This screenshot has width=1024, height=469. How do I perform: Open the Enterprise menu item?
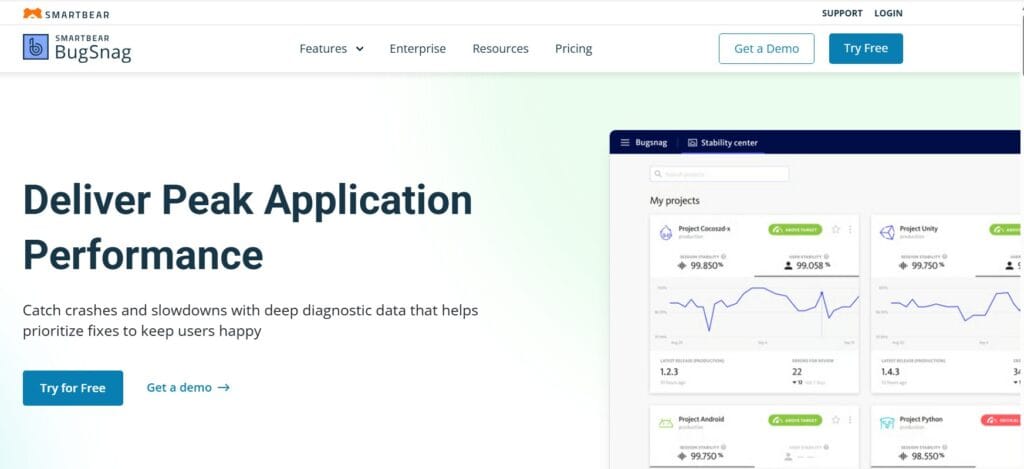tap(417, 48)
